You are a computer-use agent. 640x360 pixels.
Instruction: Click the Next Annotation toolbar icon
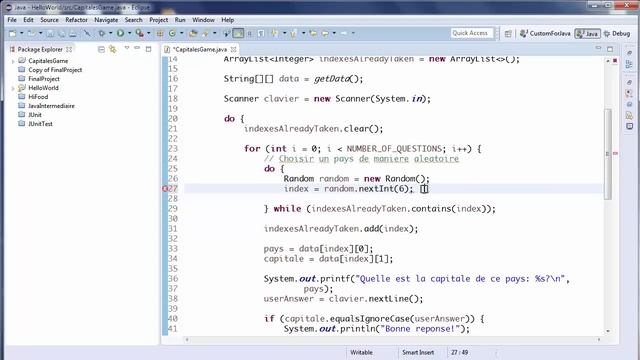pos(275,33)
